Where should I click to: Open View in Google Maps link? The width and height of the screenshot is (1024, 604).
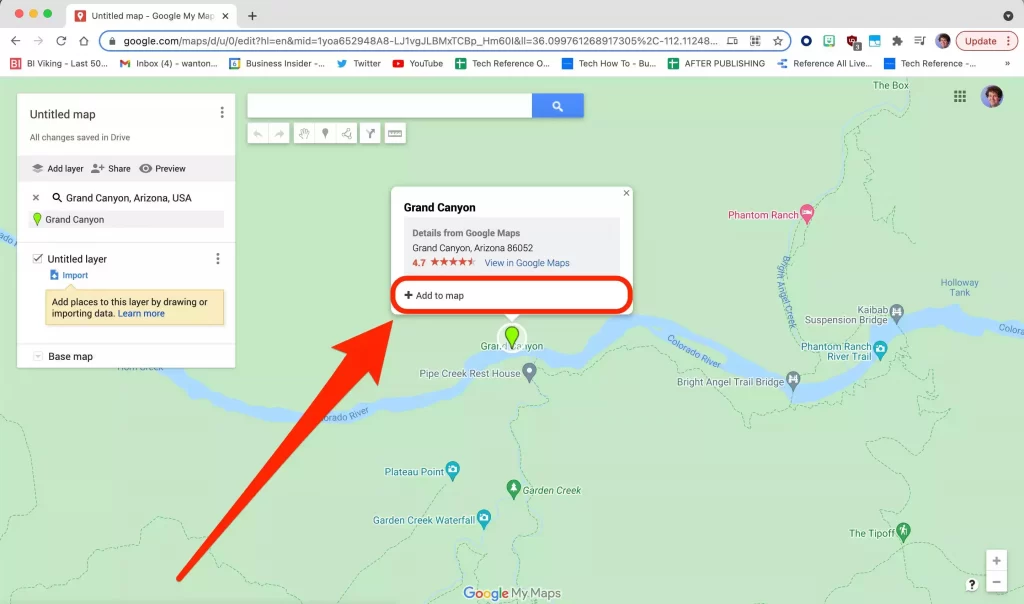point(527,263)
